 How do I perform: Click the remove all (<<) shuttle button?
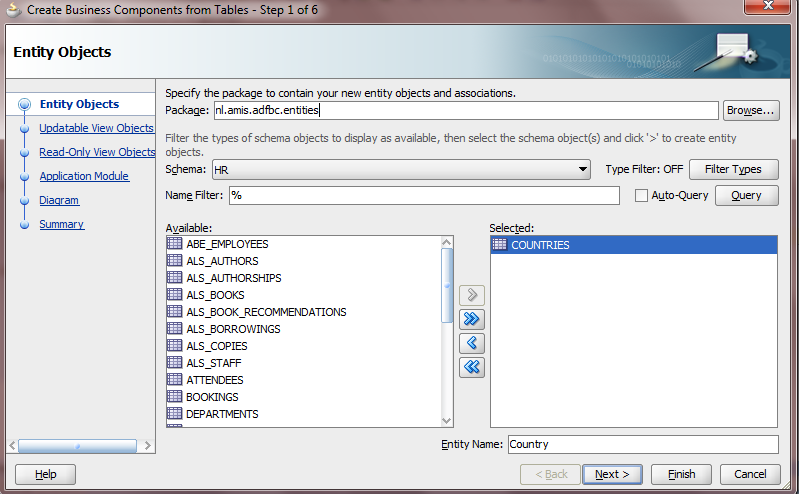pos(472,367)
